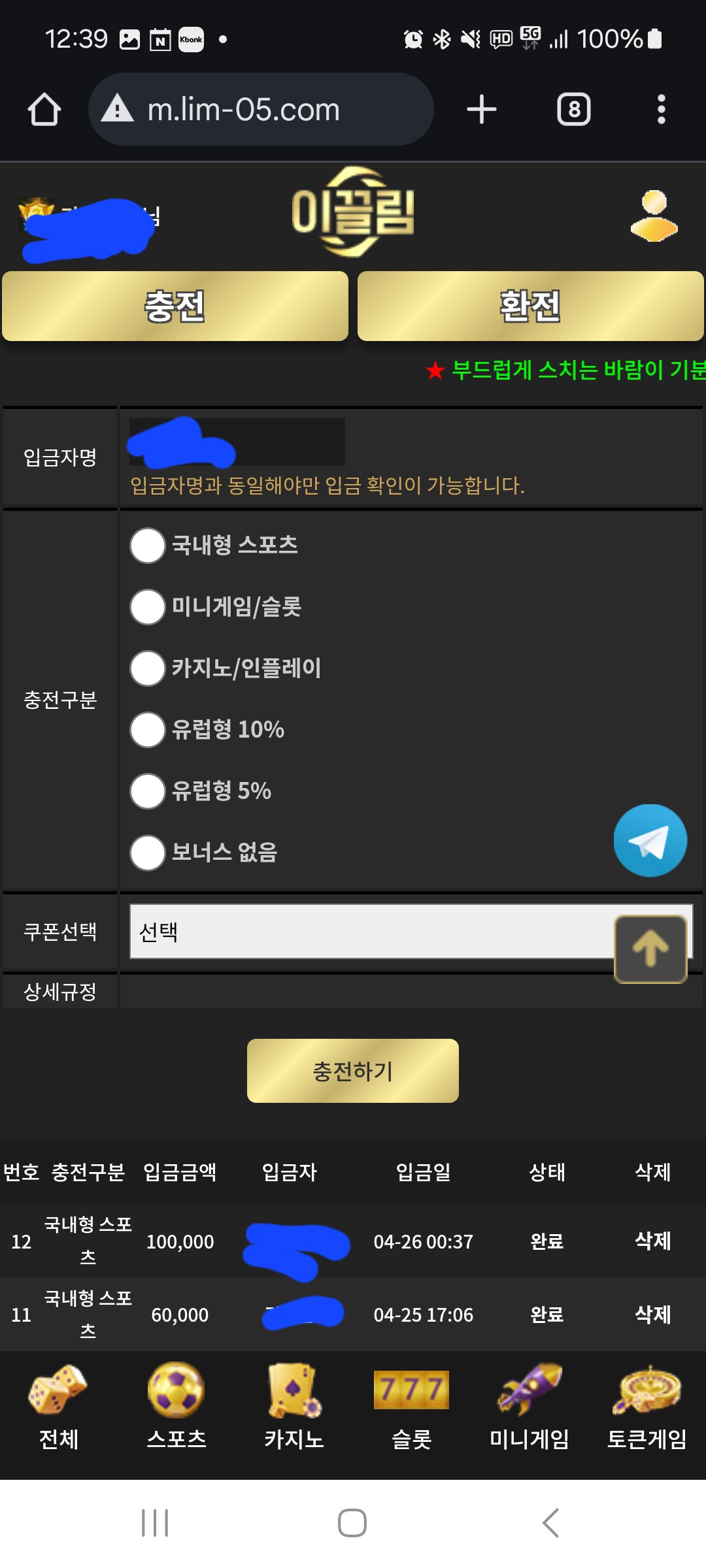The width and height of the screenshot is (706, 1568).
Task: Open the 슬롯 777 category
Action: 411,1407
